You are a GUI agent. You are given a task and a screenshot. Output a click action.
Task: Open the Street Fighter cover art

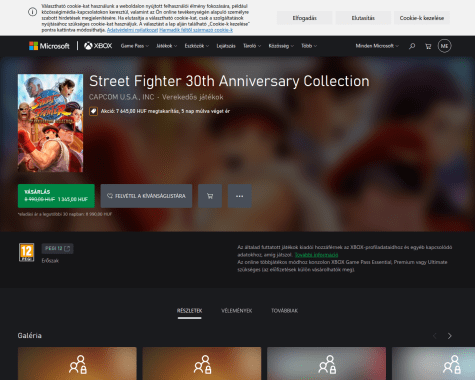[x=50, y=123]
